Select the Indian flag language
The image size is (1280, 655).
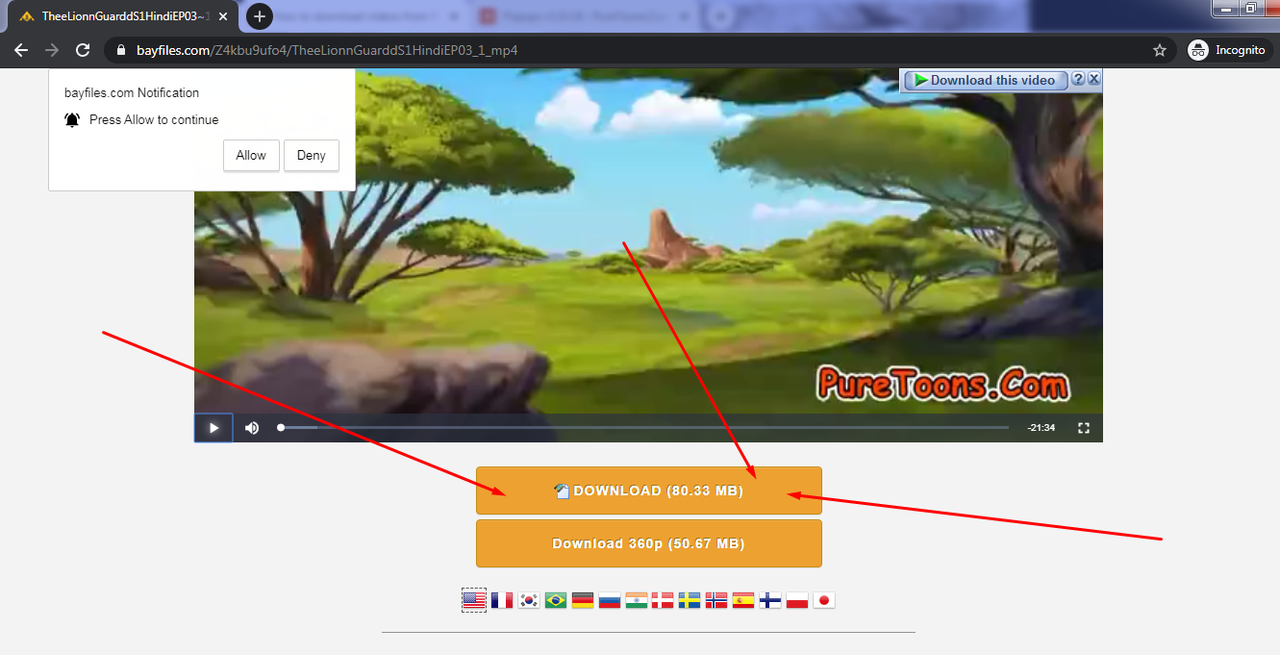636,600
